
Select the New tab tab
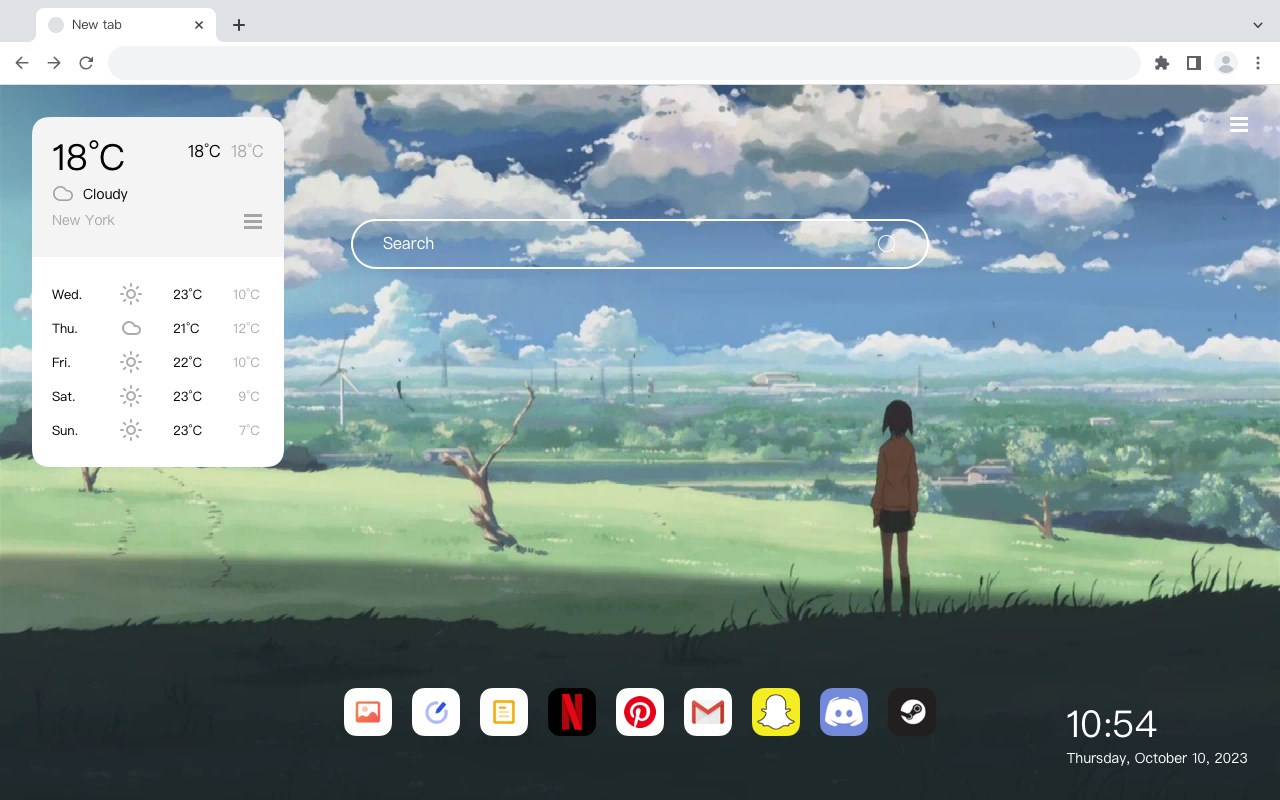(x=126, y=25)
